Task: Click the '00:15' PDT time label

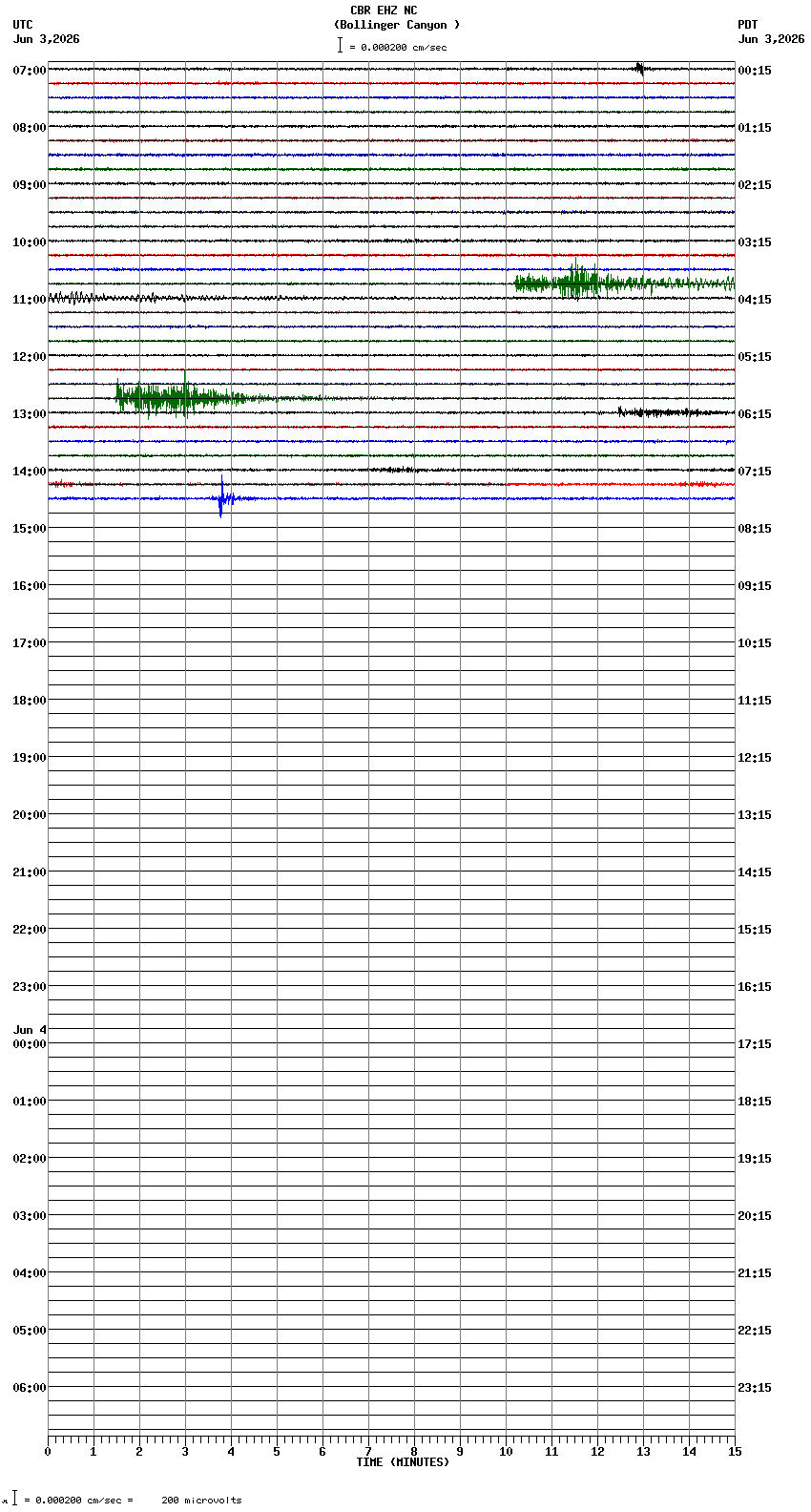Action: point(755,70)
